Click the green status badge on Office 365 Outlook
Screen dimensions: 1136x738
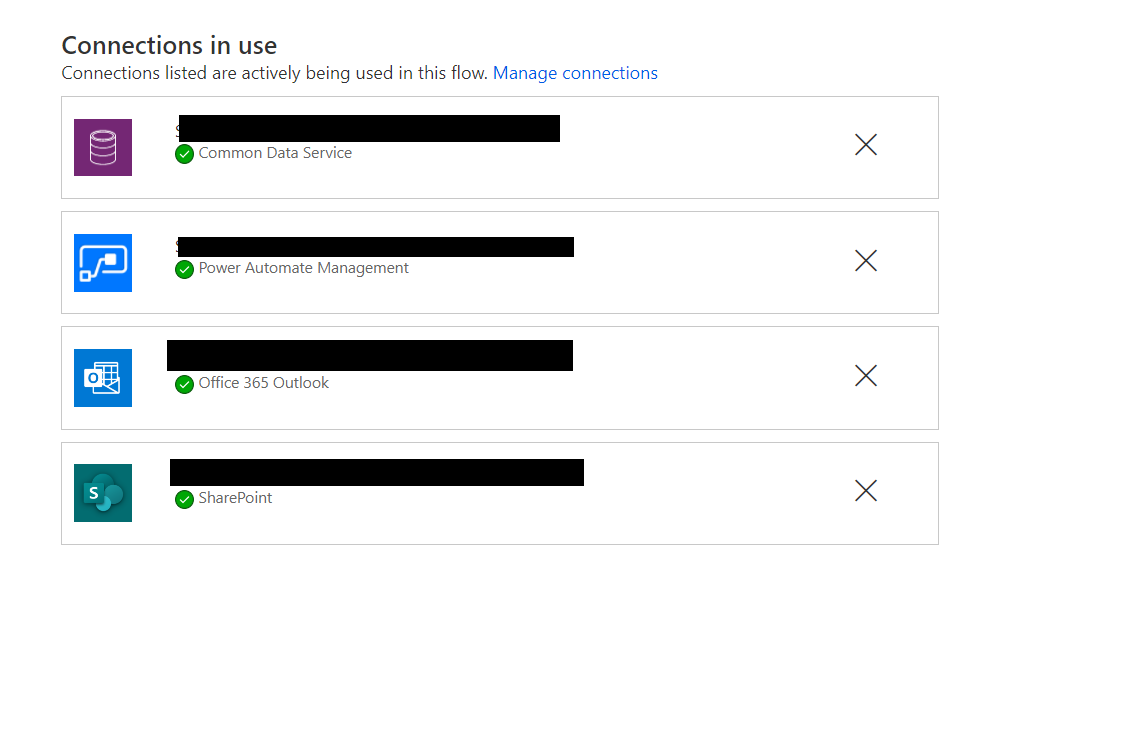pyautogui.click(x=184, y=384)
